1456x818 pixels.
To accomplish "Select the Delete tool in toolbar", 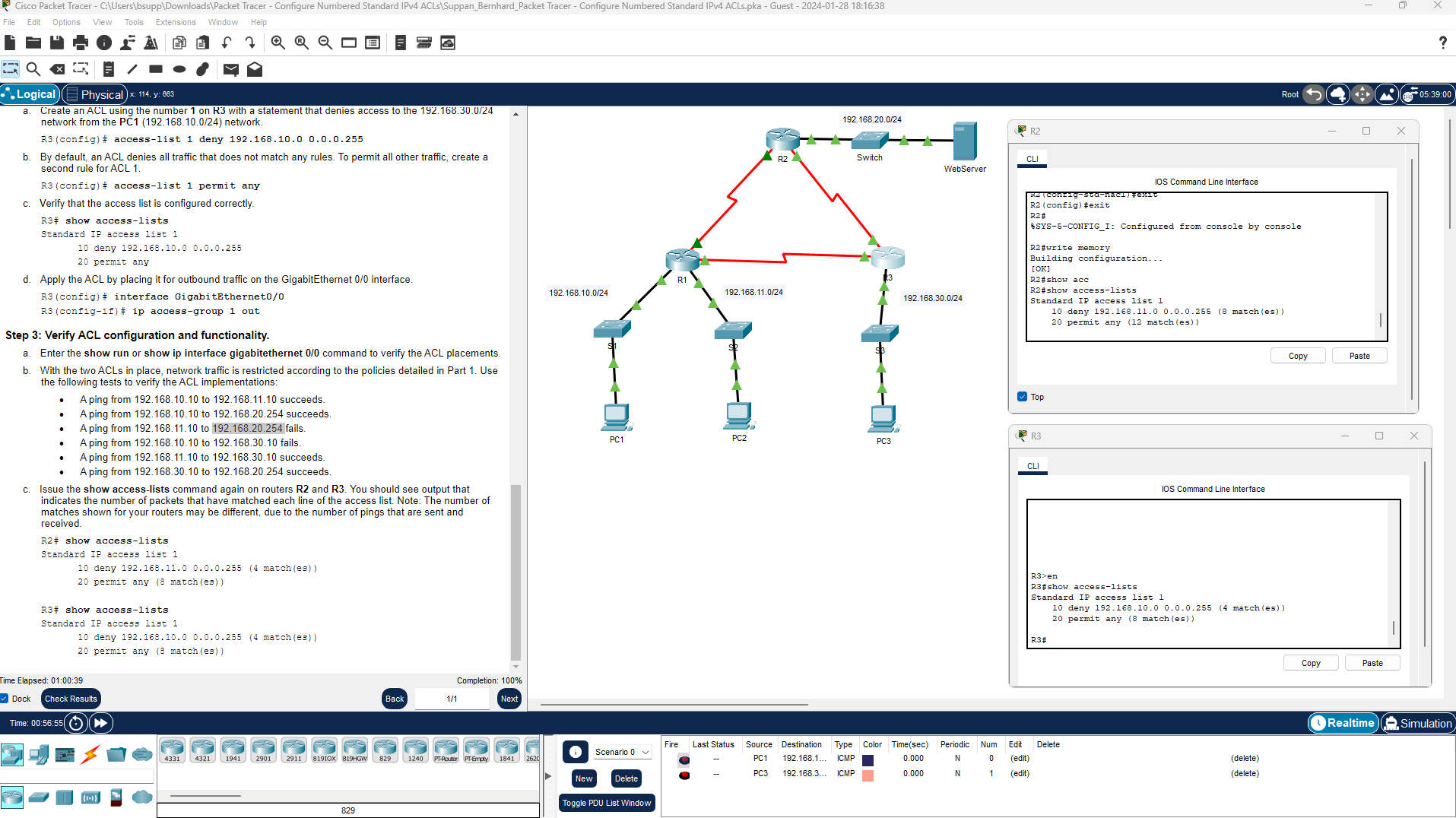I will tap(57, 69).
